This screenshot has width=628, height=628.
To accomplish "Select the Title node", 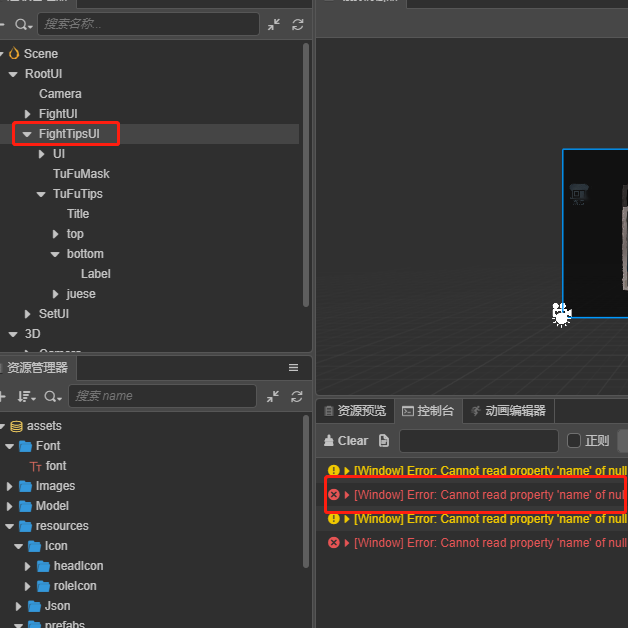I will (x=78, y=214).
